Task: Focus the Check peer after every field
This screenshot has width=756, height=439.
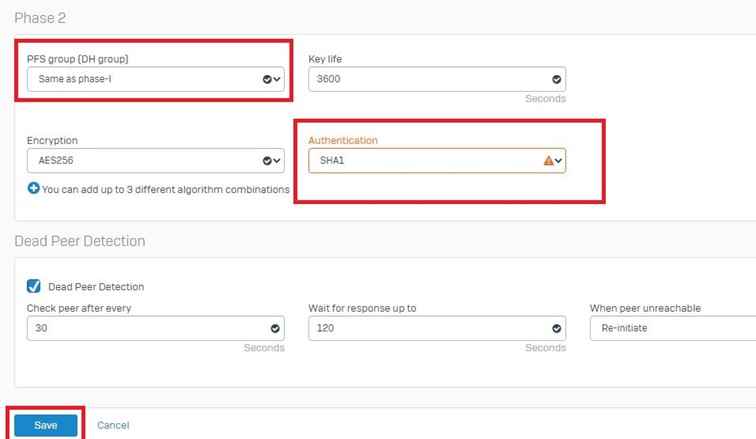Action: (145, 328)
